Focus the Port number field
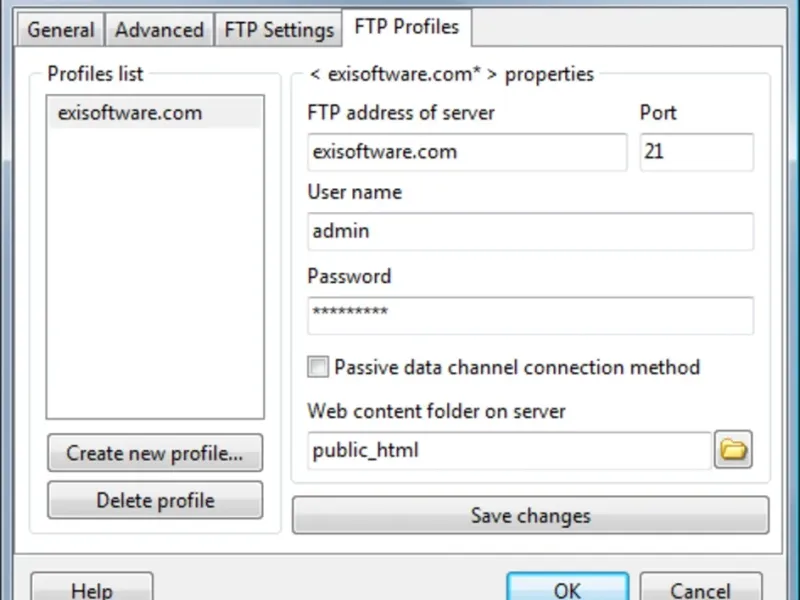This screenshot has height=600, width=800. (x=695, y=152)
